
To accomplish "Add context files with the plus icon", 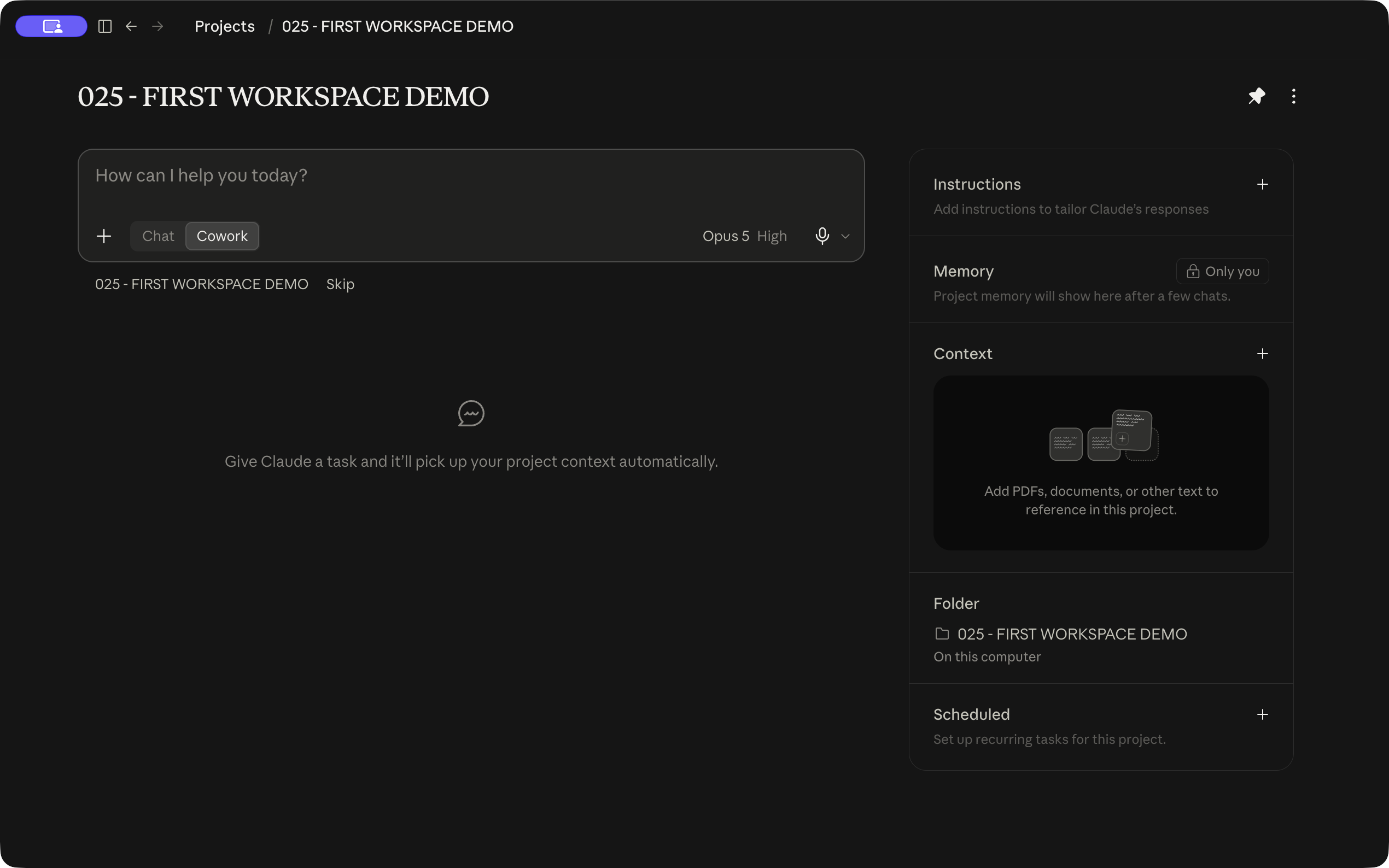I will coord(1263,354).
